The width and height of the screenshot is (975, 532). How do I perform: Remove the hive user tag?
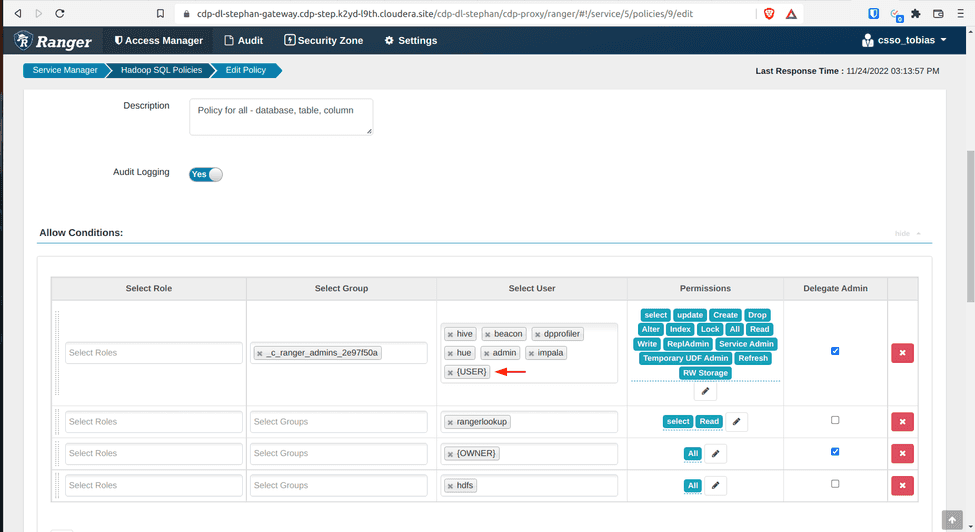click(451, 334)
